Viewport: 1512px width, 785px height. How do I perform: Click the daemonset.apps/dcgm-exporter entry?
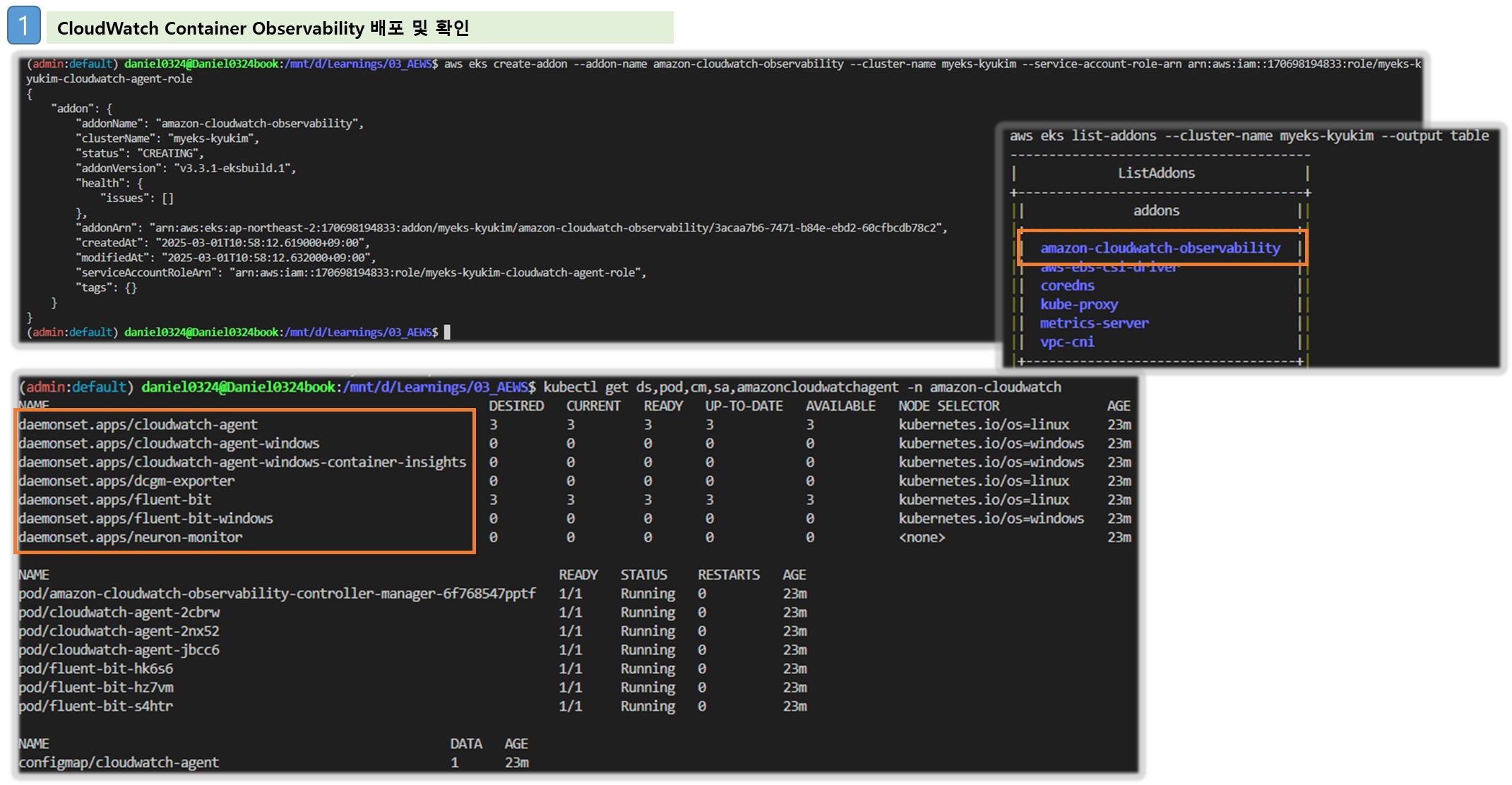126,481
